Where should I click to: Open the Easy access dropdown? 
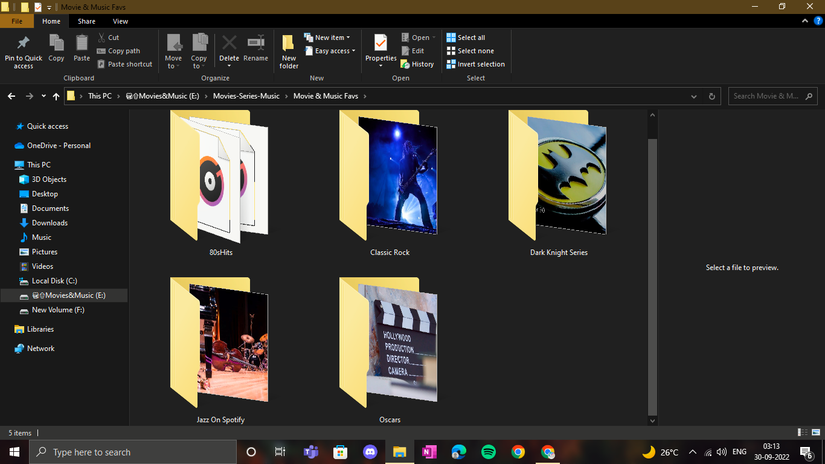tap(330, 51)
